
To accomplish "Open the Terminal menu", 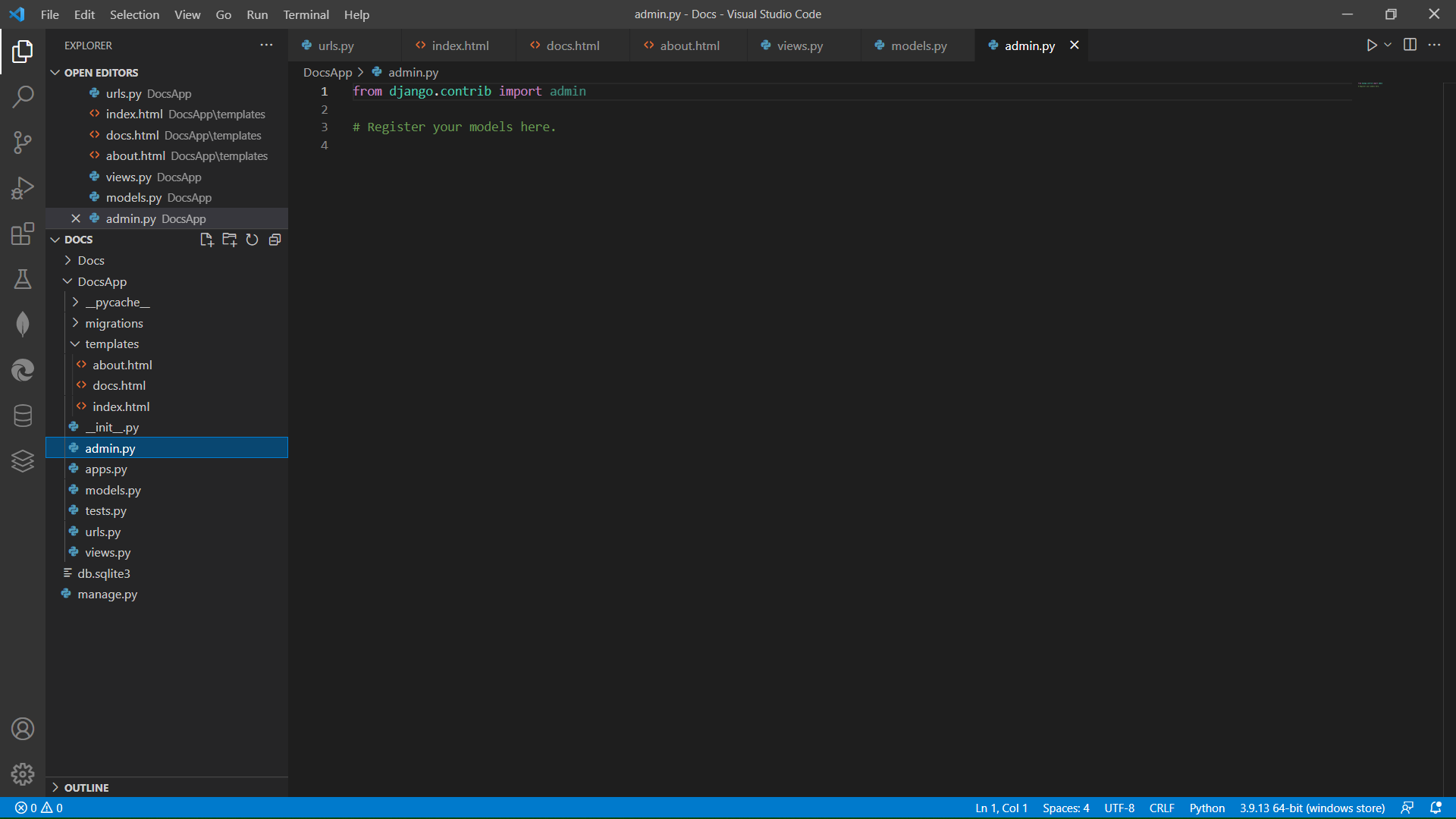I will point(306,14).
